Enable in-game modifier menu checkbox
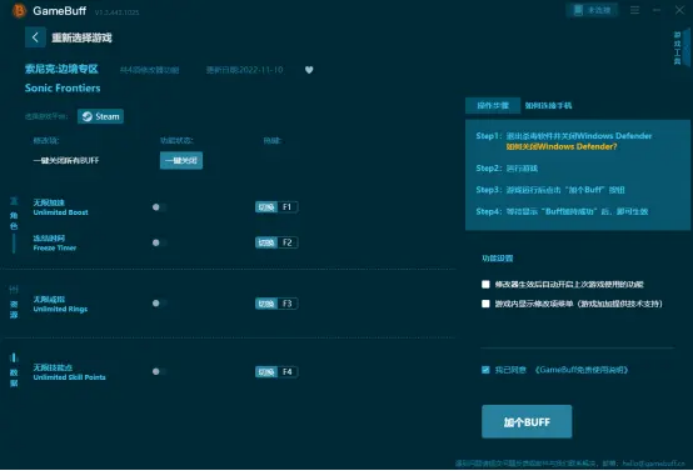693x472 pixels. point(486,304)
